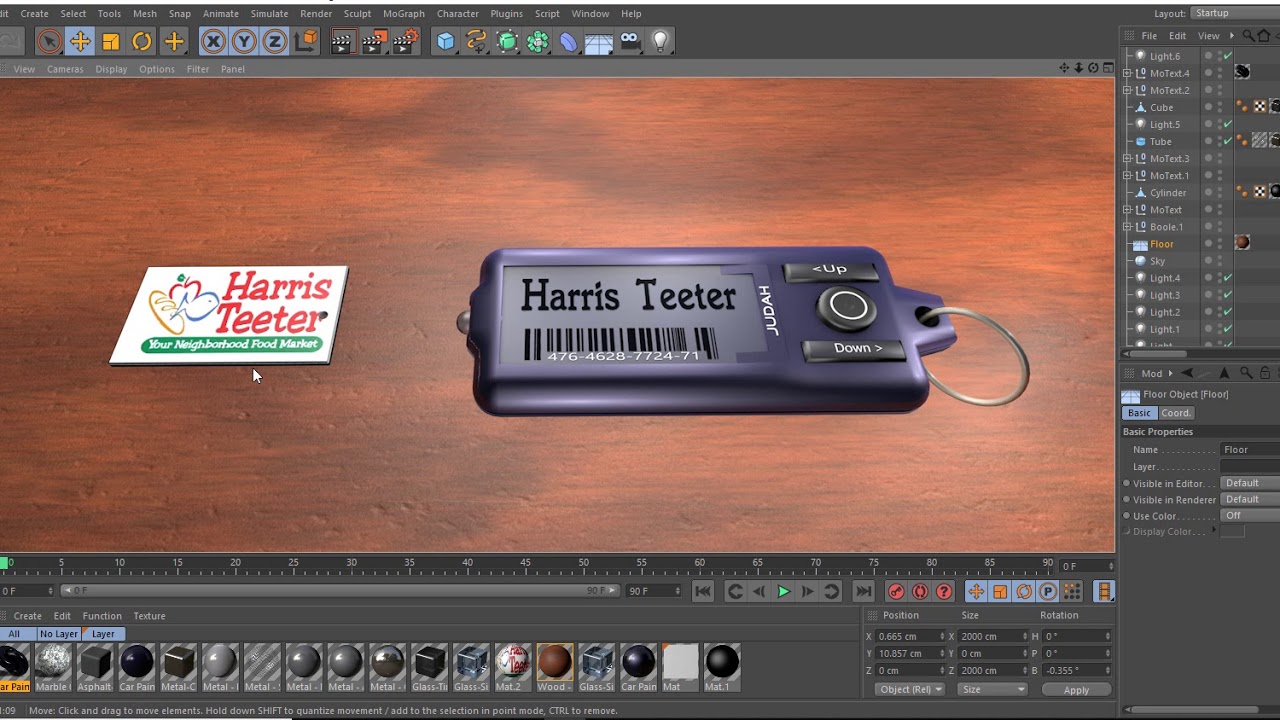Screen dimensions: 1280x720
Task: Click the film strip timeline icon
Action: click(x=1104, y=592)
